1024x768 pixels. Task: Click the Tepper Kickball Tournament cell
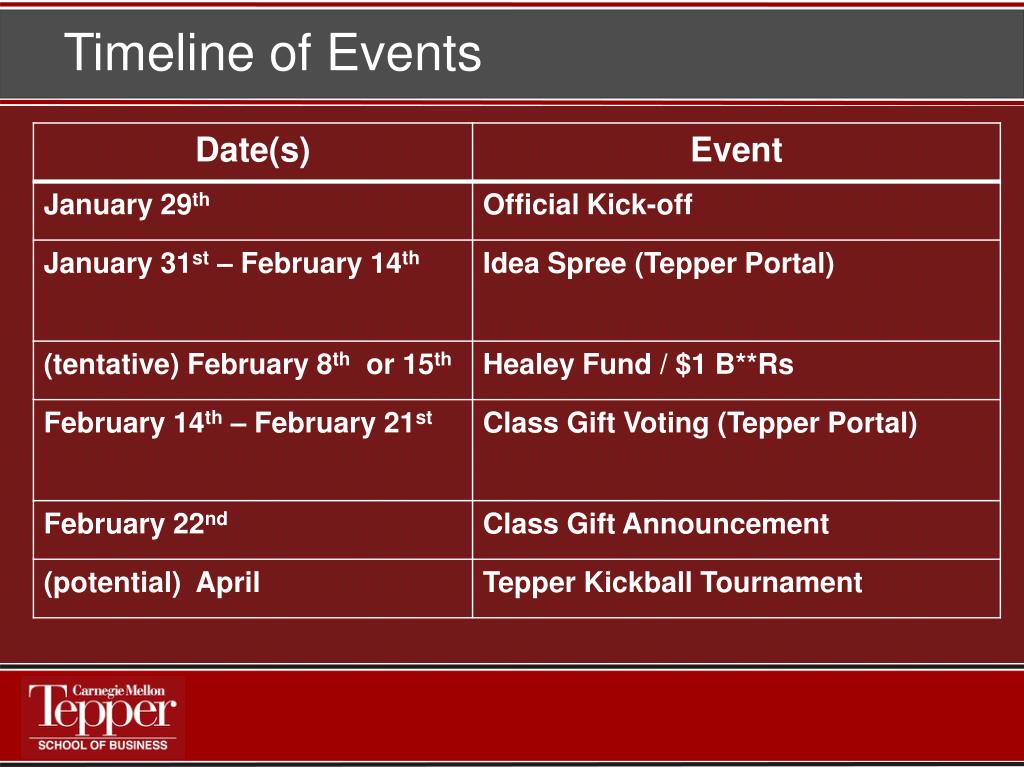pos(736,588)
